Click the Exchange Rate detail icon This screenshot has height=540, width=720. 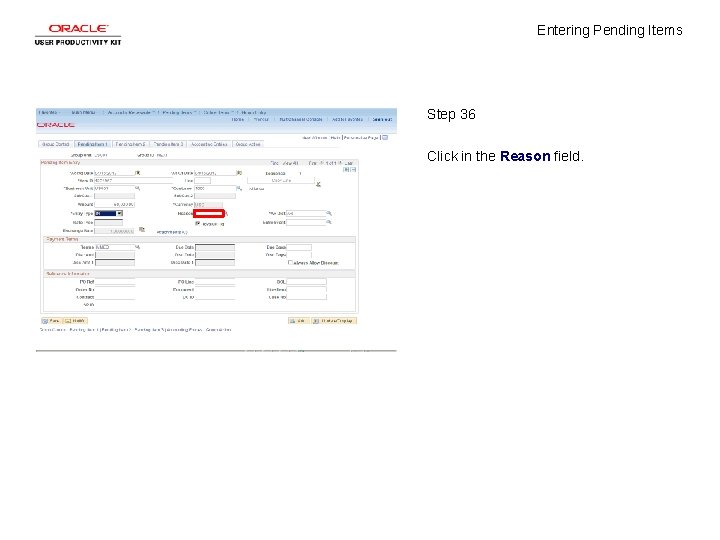(x=142, y=230)
